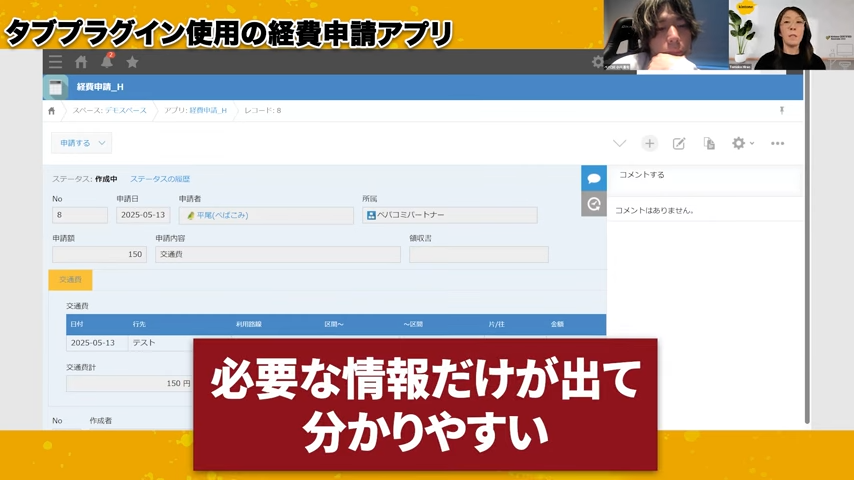Image resolution: width=854 pixels, height=480 pixels.
Task: Open the hamburger navigation menu
Action: [x=56, y=62]
